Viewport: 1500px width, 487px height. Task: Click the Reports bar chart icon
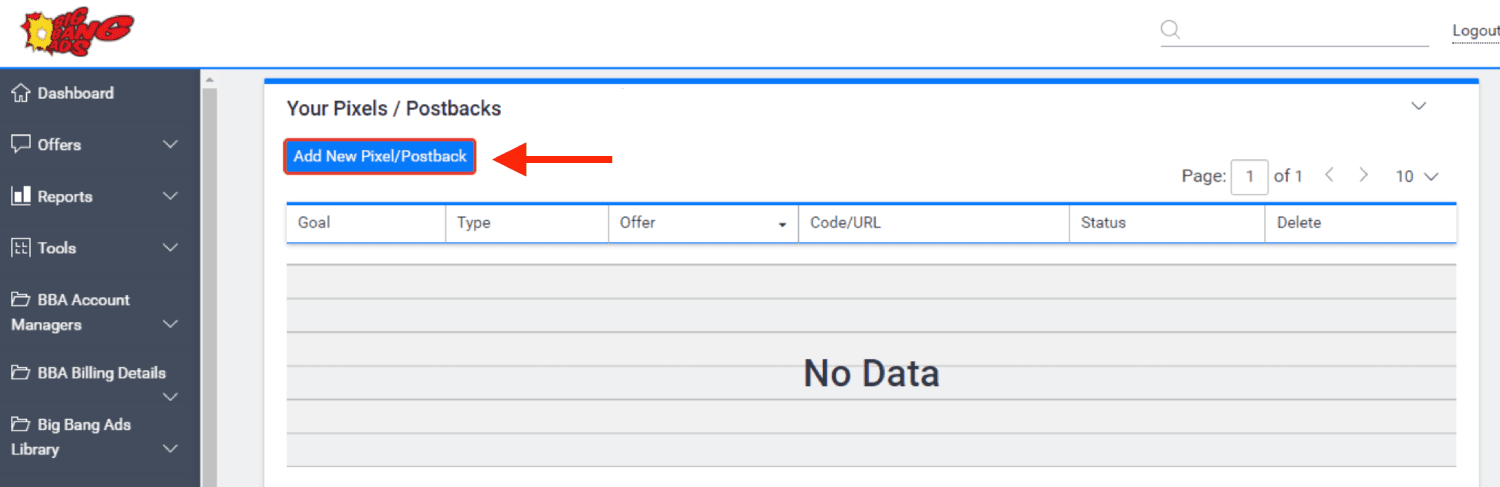[20, 196]
